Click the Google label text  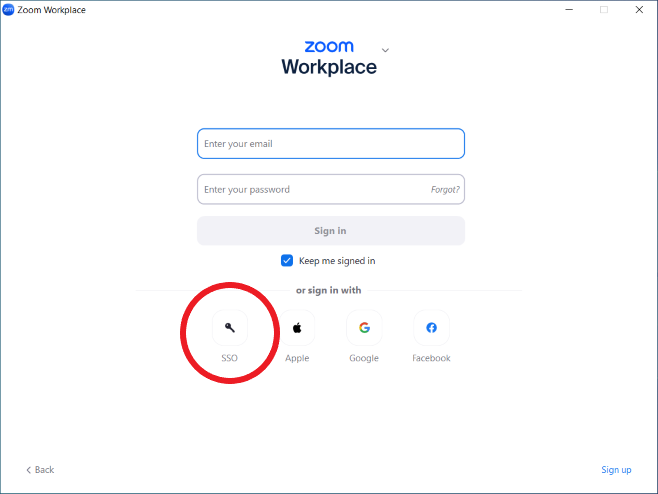tap(364, 358)
